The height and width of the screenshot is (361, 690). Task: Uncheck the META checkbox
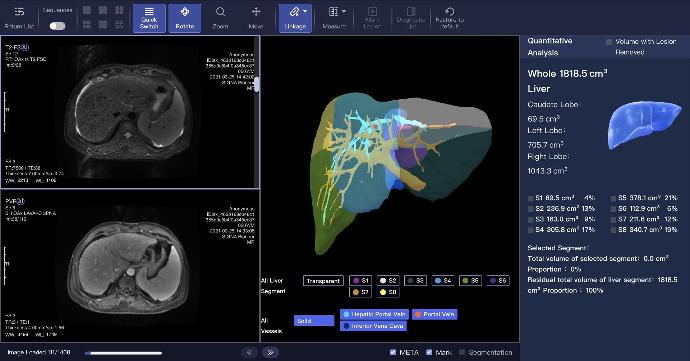pyautogui.click(x=393, y=352)
